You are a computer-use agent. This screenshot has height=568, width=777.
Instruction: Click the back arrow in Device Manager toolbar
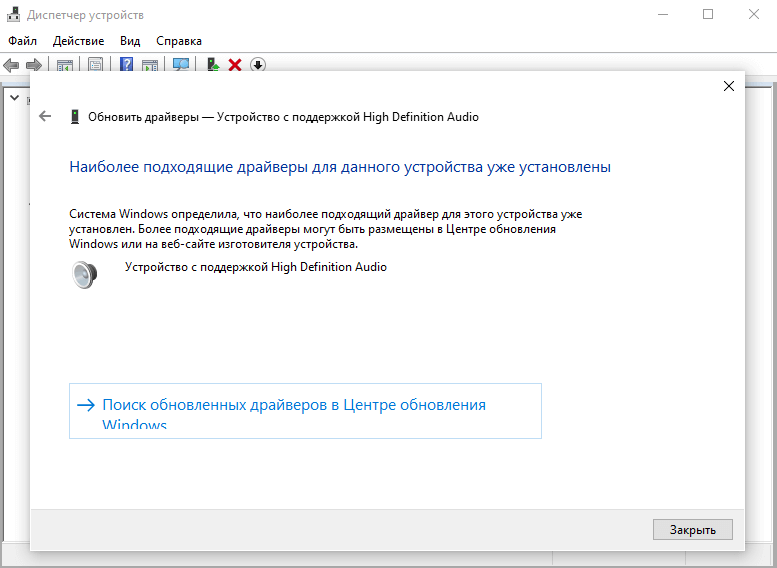[11, 65]
